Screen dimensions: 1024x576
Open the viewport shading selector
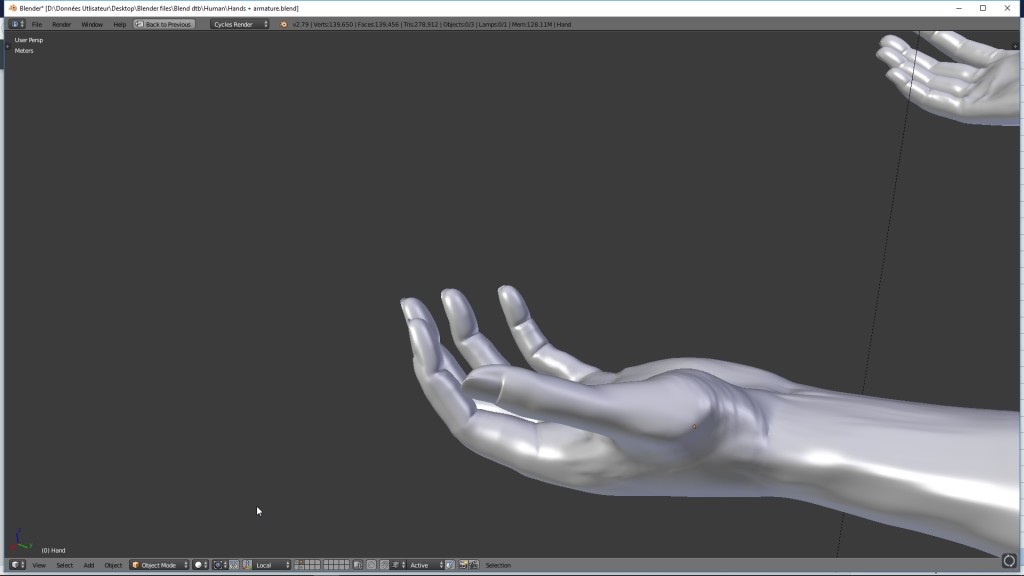click(200, 565)
